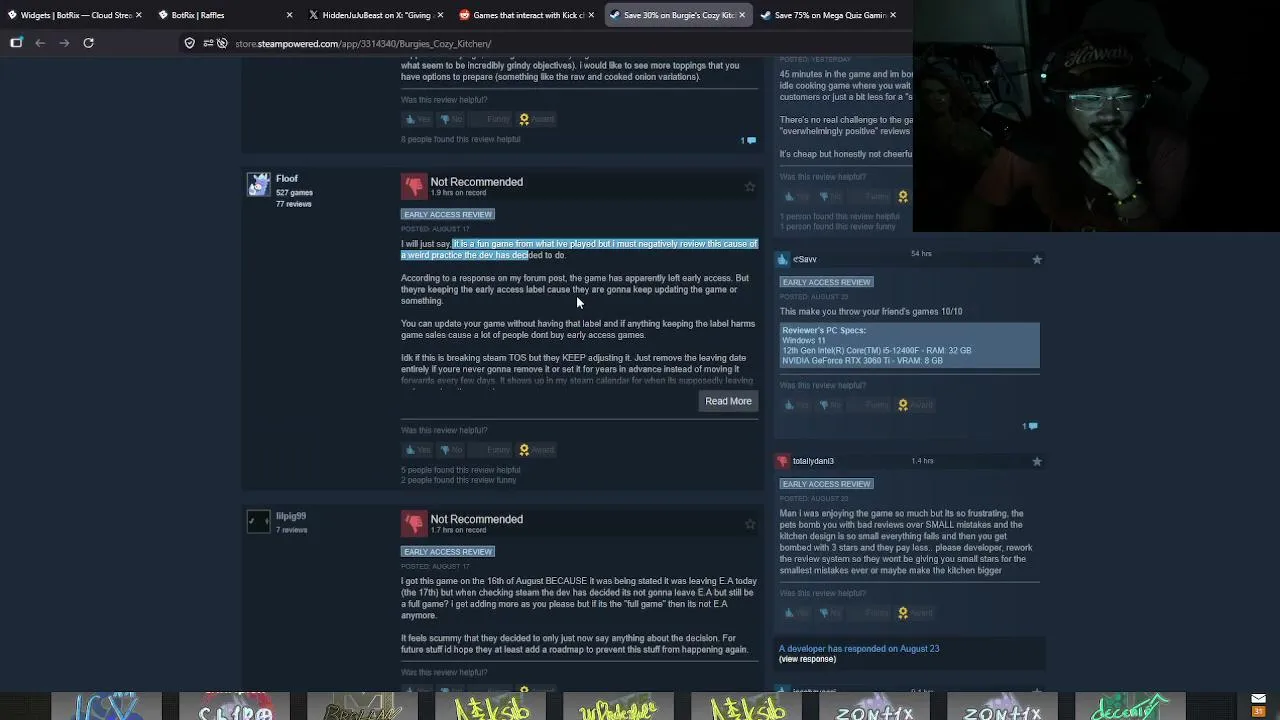Click the award star on Floof's review

coord(750,186)
